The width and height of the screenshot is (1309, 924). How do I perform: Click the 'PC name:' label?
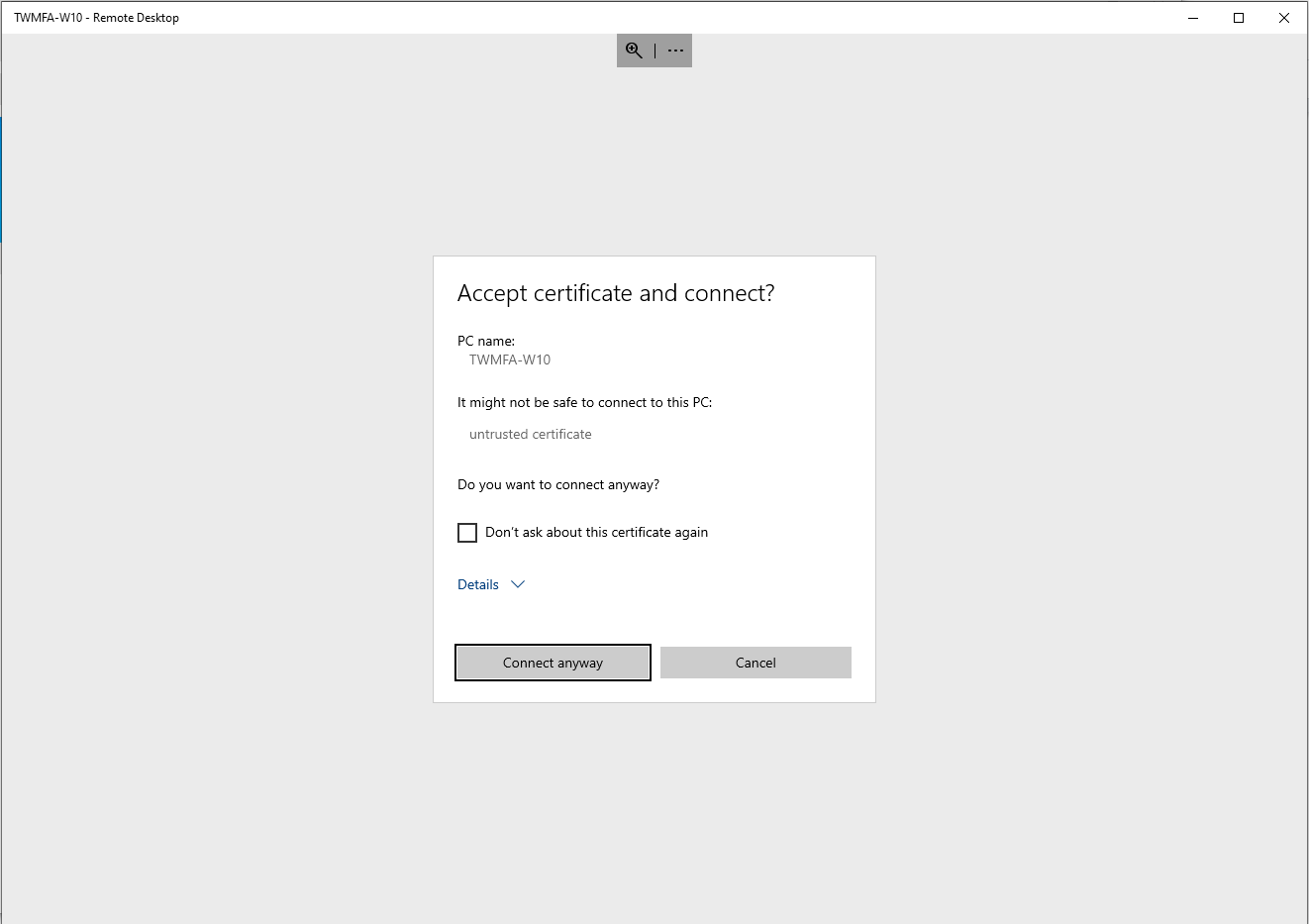point(486,341)
